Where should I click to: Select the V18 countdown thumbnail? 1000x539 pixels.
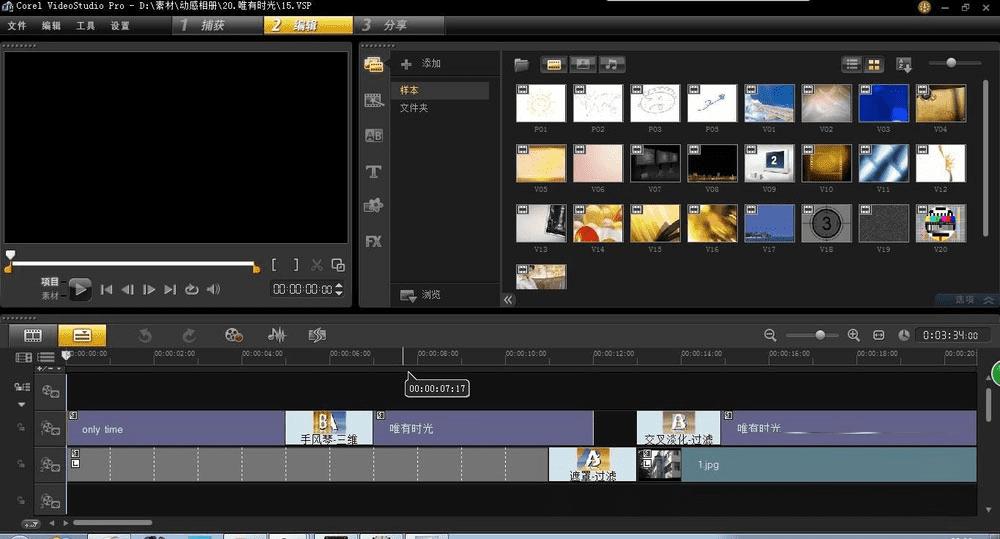827,223
